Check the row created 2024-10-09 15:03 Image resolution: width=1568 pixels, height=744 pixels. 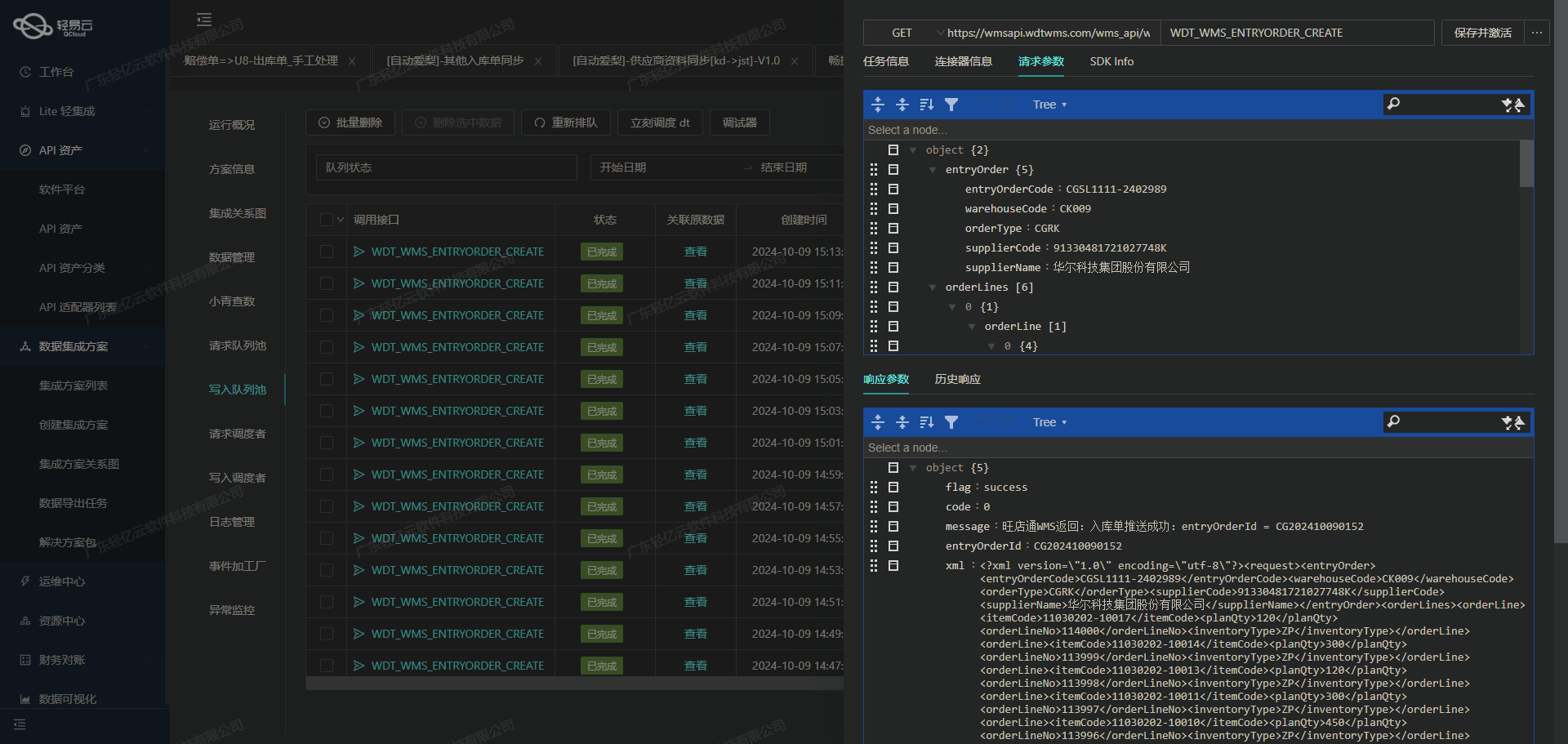pyautogui.click(x=327, y=411)
